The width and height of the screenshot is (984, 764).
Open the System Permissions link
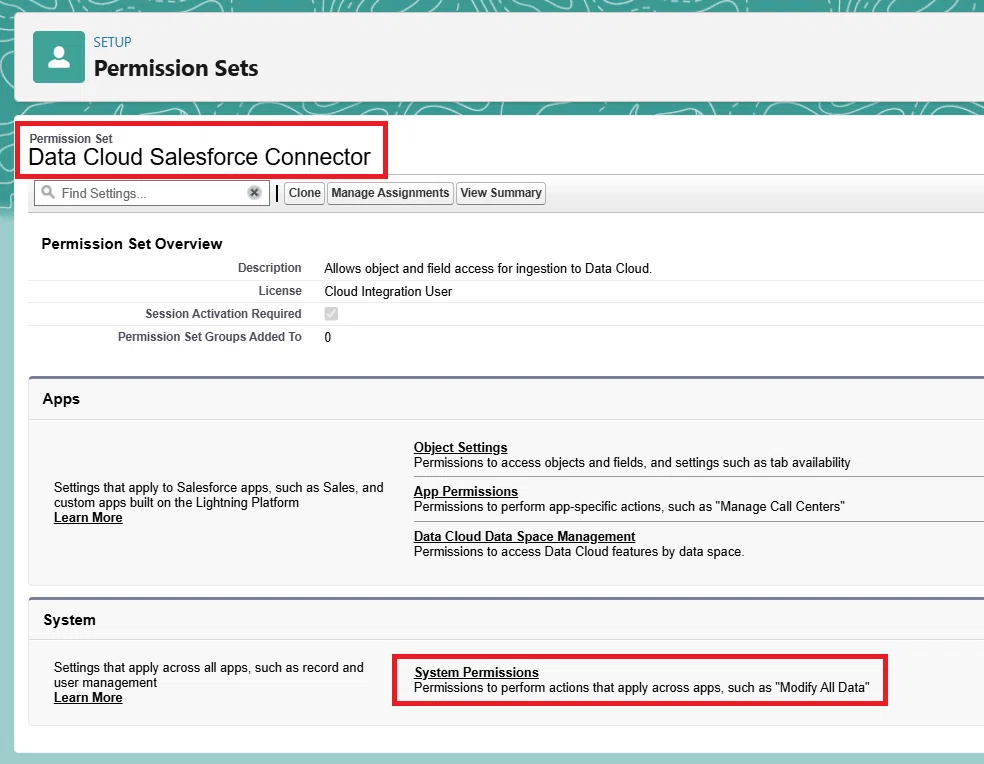point(476,672)
